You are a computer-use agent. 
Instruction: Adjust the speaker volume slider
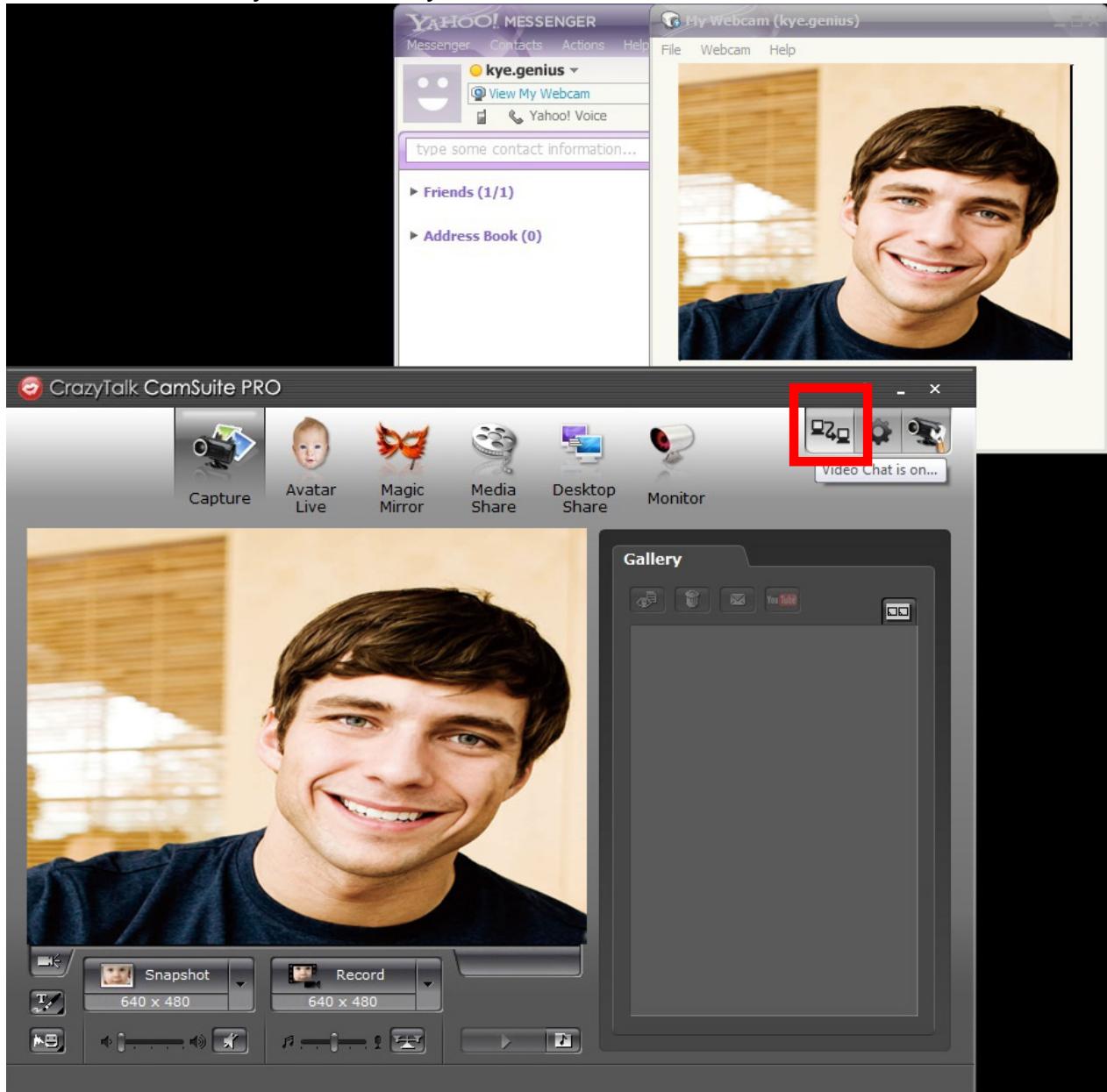(x=152, y=1042)
